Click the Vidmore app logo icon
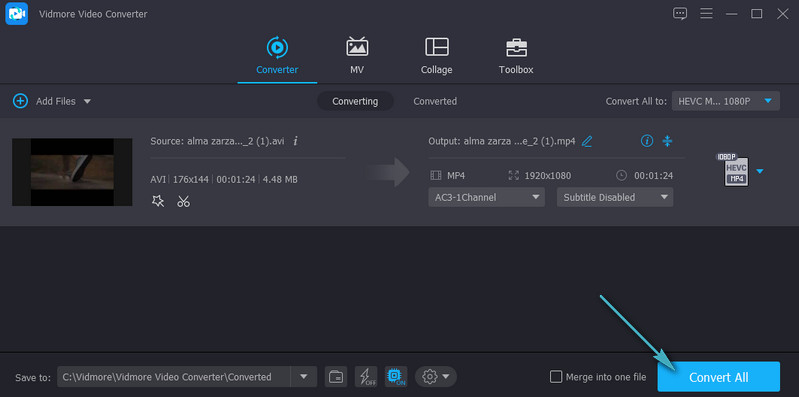The height and width of the screenshot is (397, 799). pos(16,14)
